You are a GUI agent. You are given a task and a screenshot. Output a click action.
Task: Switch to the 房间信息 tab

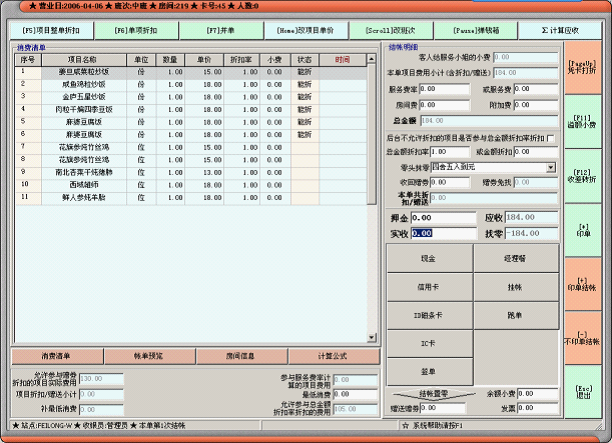click(x=241, y=356)
